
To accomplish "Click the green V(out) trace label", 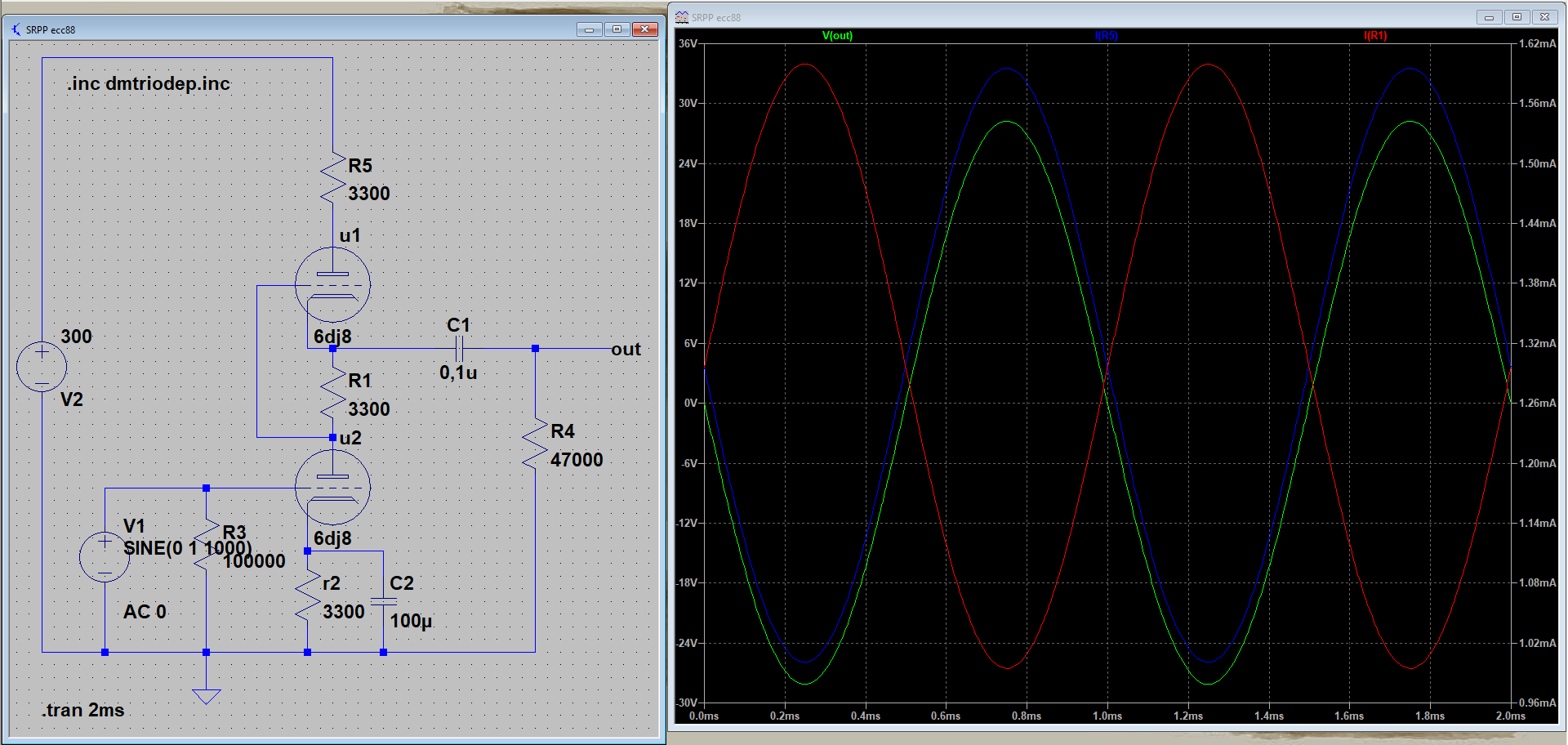I will 837,36.
